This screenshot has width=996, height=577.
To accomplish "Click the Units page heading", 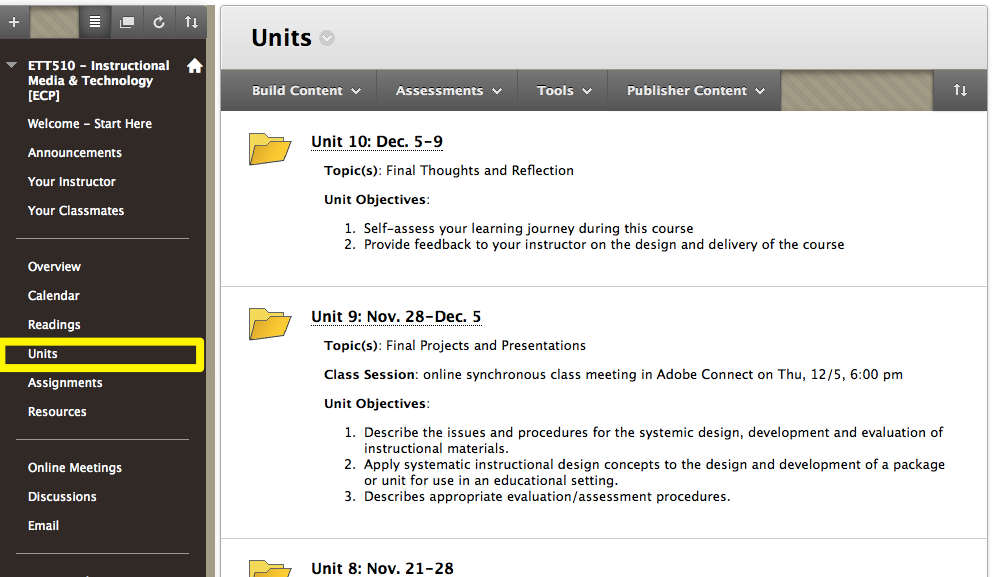I will coord(281,38).
